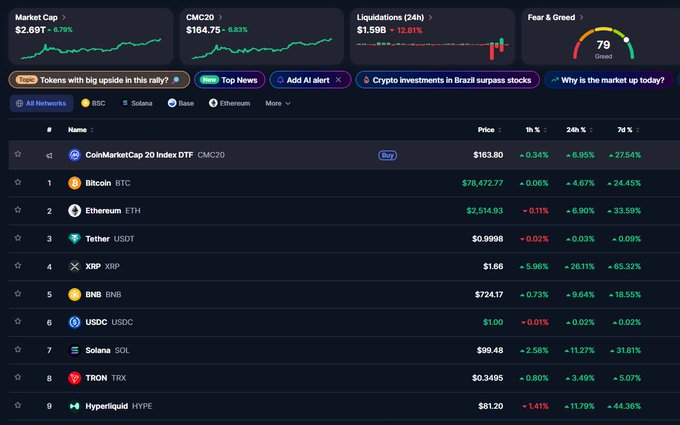Image resolution: width=680 pixels, height=425 pixels.
Task: Open the Bitcoin name link
Action: pyautogui.click(x=98, y=183)
